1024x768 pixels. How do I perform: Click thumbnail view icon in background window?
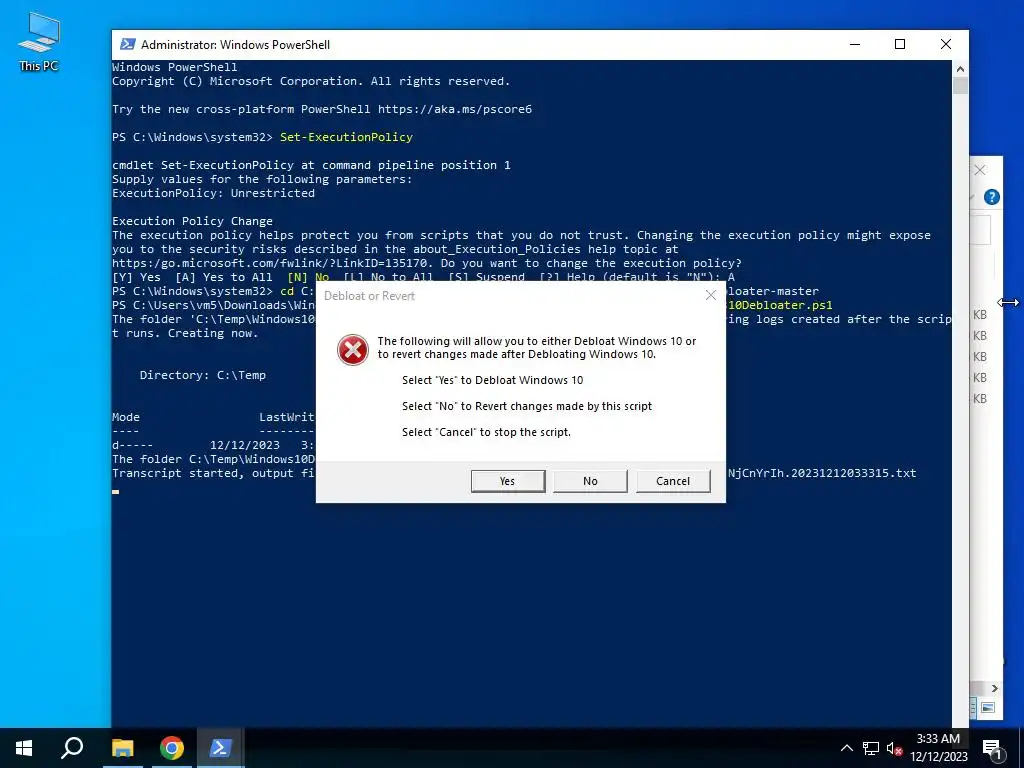coord(988,707)
